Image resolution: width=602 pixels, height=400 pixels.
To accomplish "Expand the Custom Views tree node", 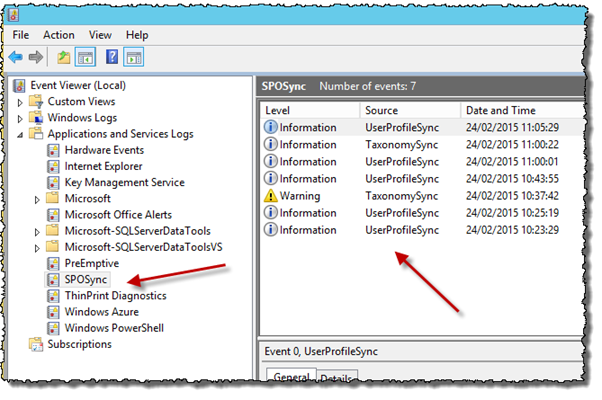I will click(x=20, y=102).
